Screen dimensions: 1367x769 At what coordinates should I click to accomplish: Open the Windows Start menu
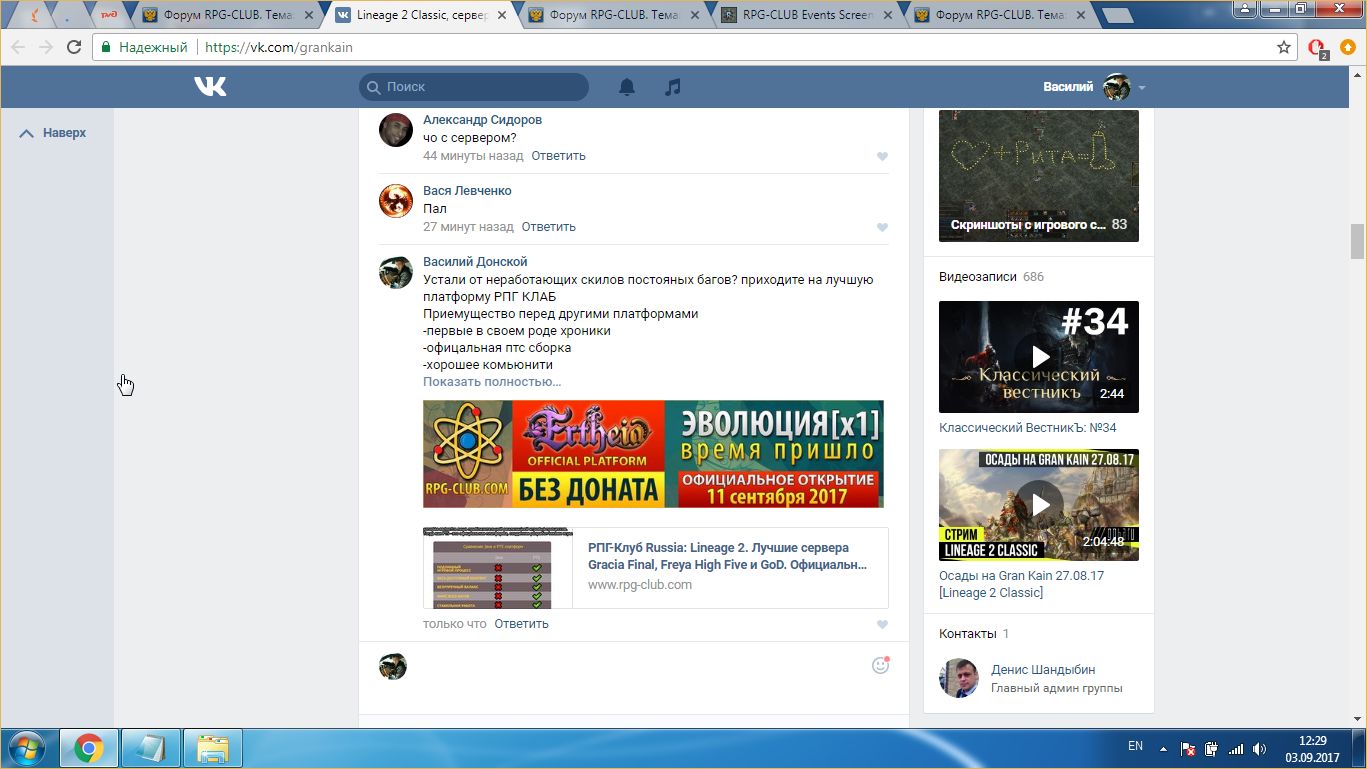(25, 748)
